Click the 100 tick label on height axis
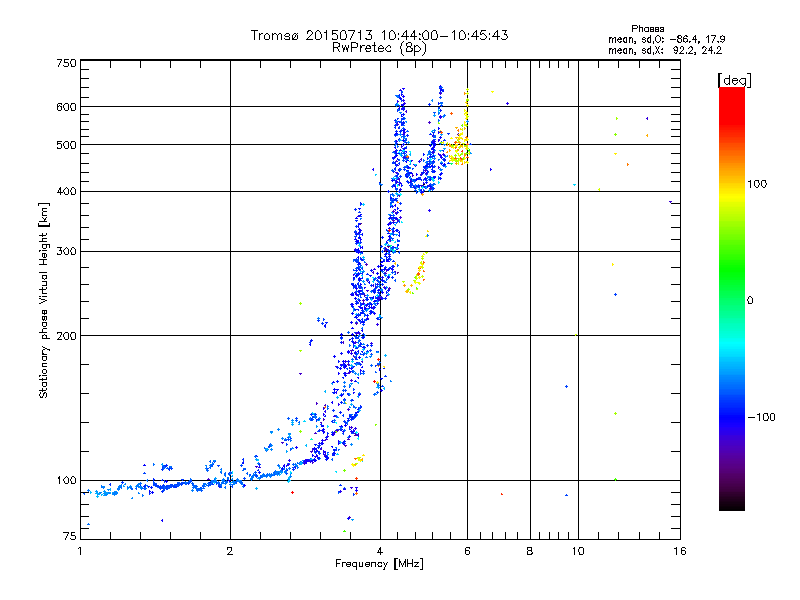 [66, 481]
